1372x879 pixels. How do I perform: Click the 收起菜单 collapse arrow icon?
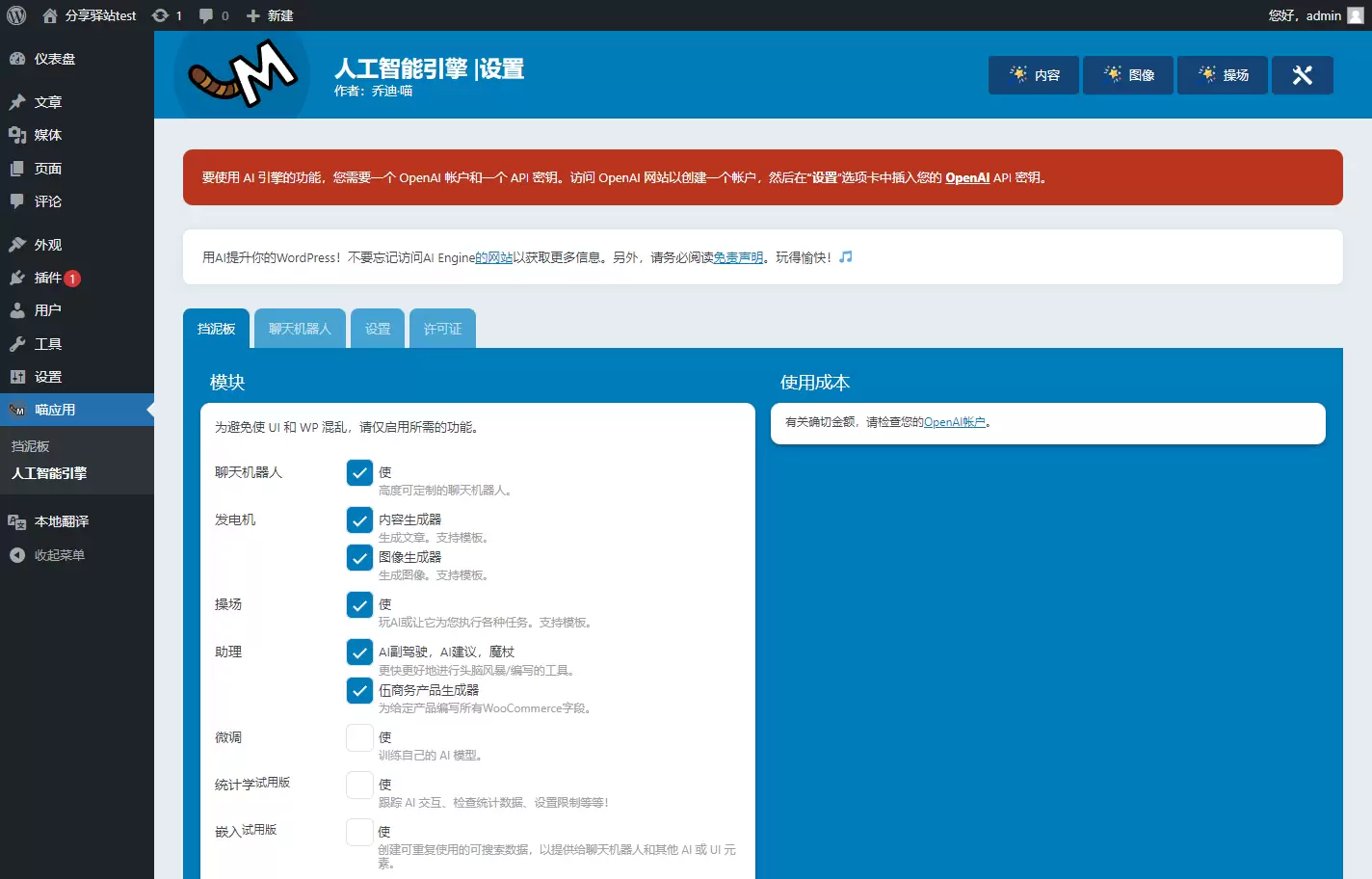(x=17, y=555)
